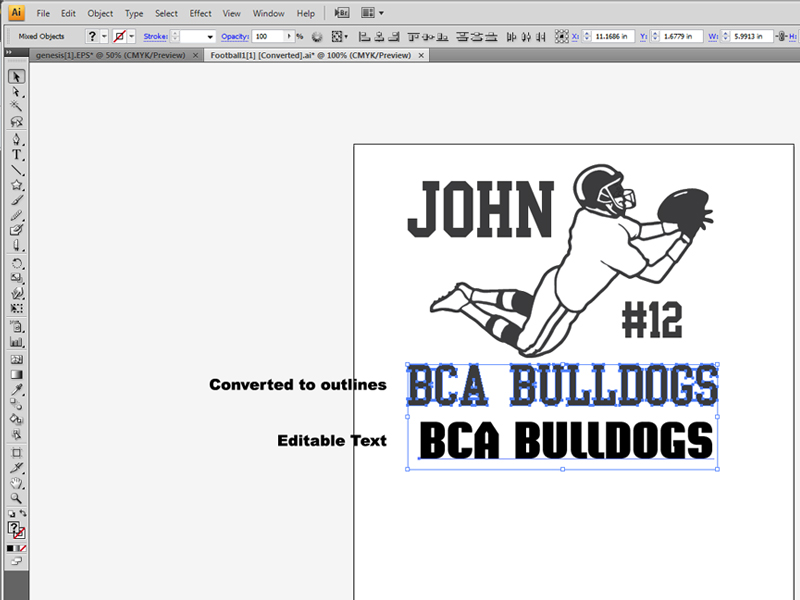Select the Zoom magnifier tool
This screenshot has width=800, height=600.
16,498
